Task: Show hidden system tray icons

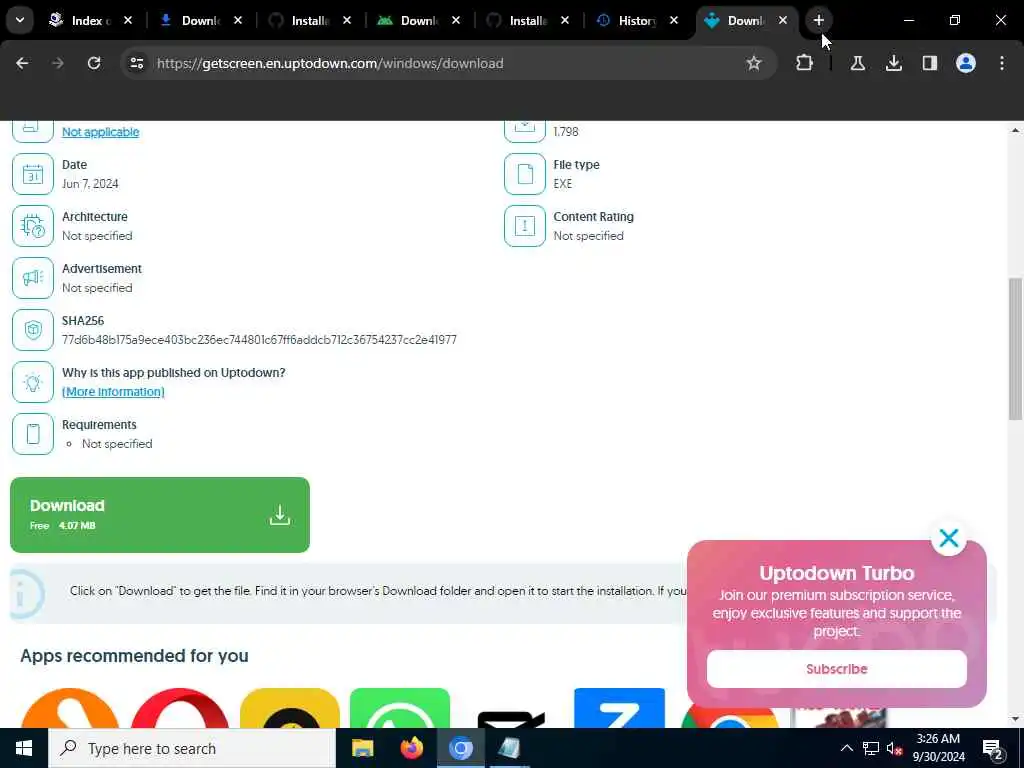Action: pos(846,748)
